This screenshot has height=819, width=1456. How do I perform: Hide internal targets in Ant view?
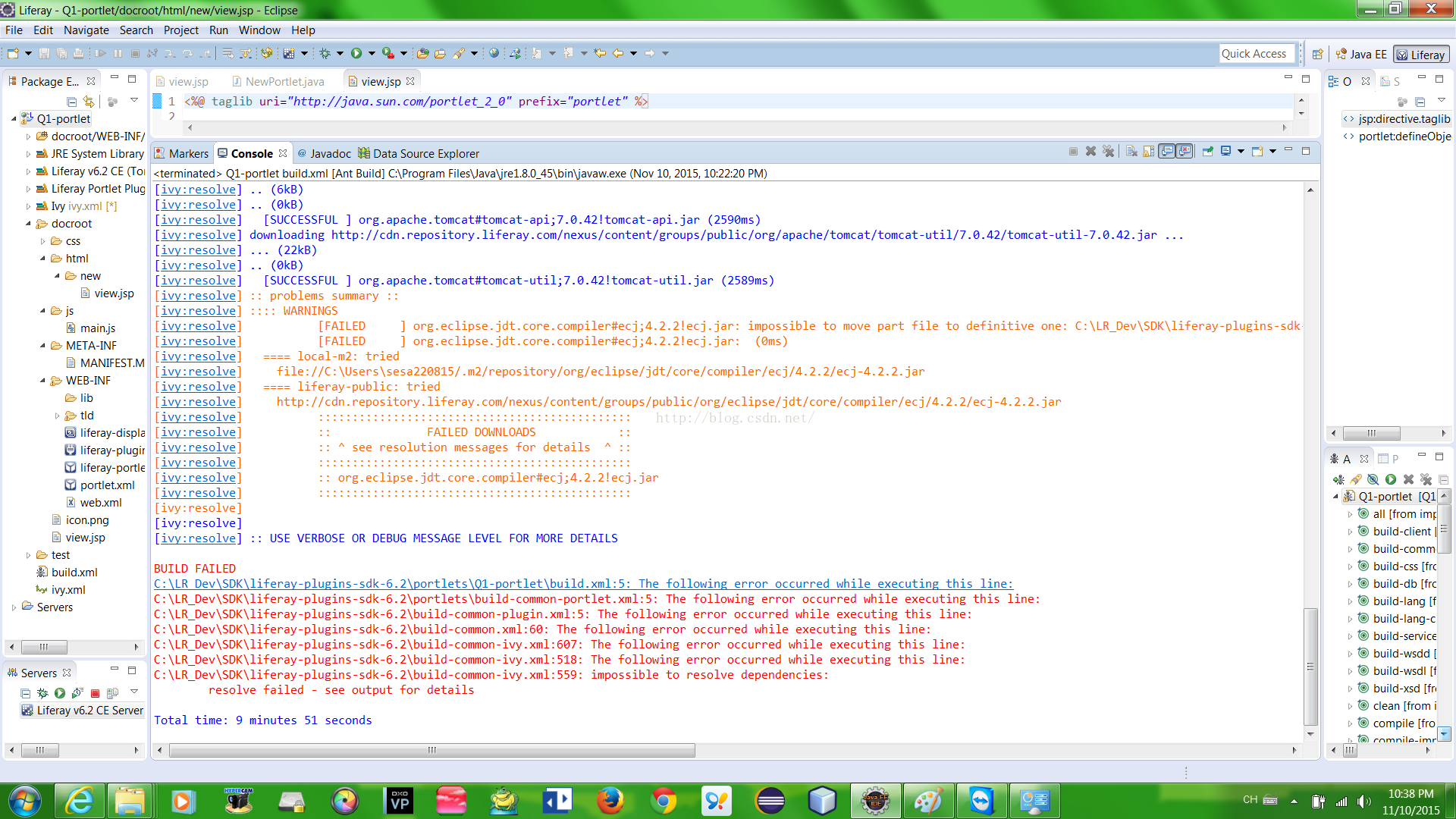click(x=1373, y=479)
